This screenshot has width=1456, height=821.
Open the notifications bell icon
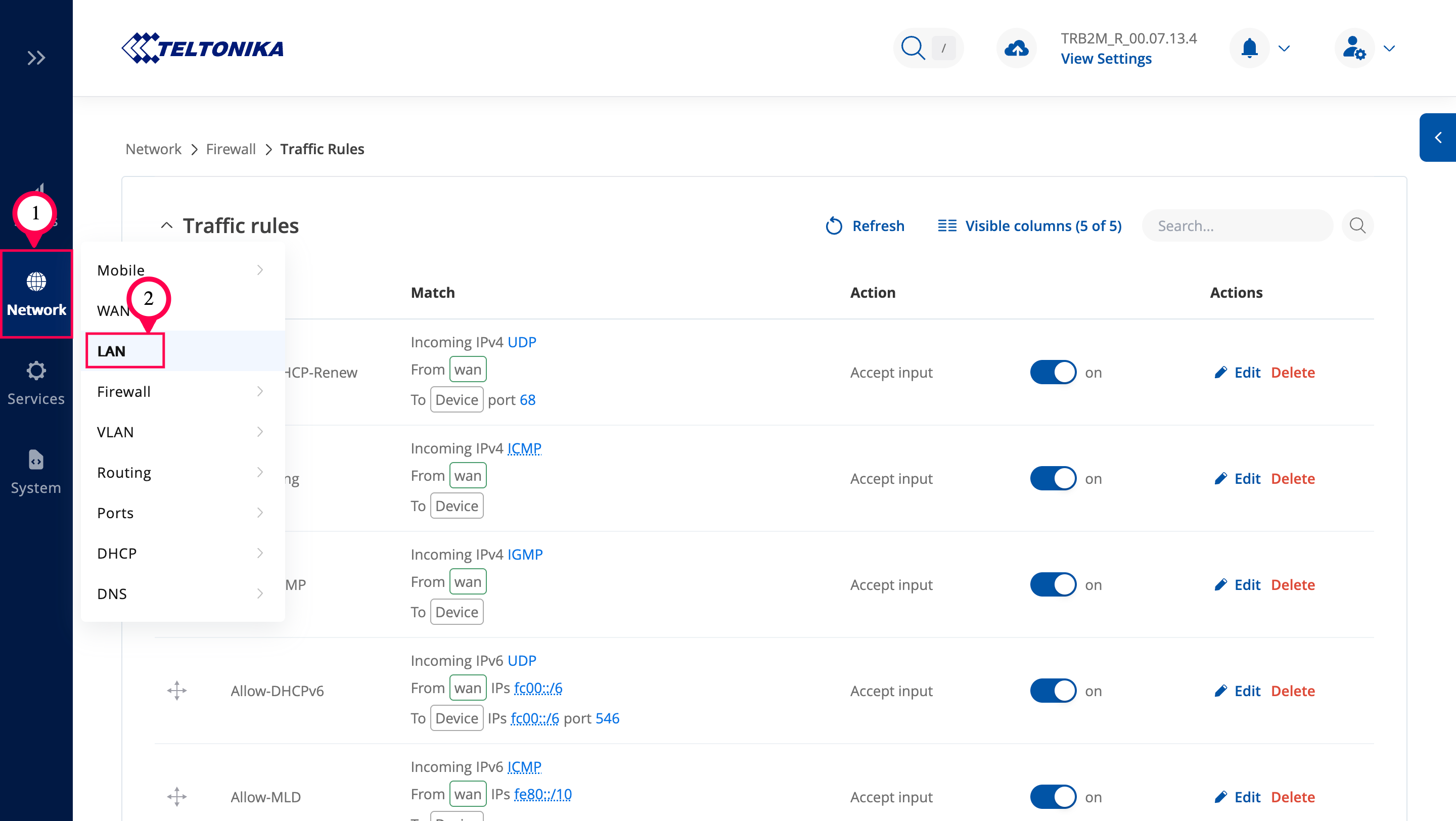1249,48
